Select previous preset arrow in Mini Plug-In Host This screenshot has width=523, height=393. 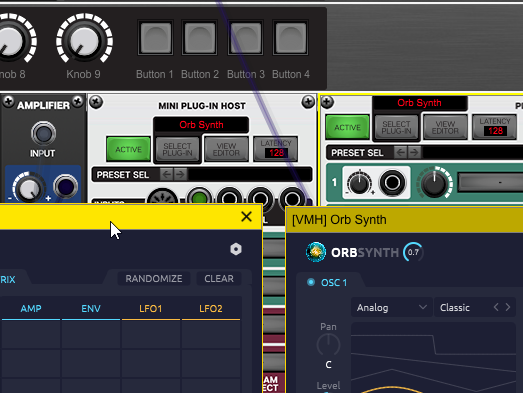166,174
